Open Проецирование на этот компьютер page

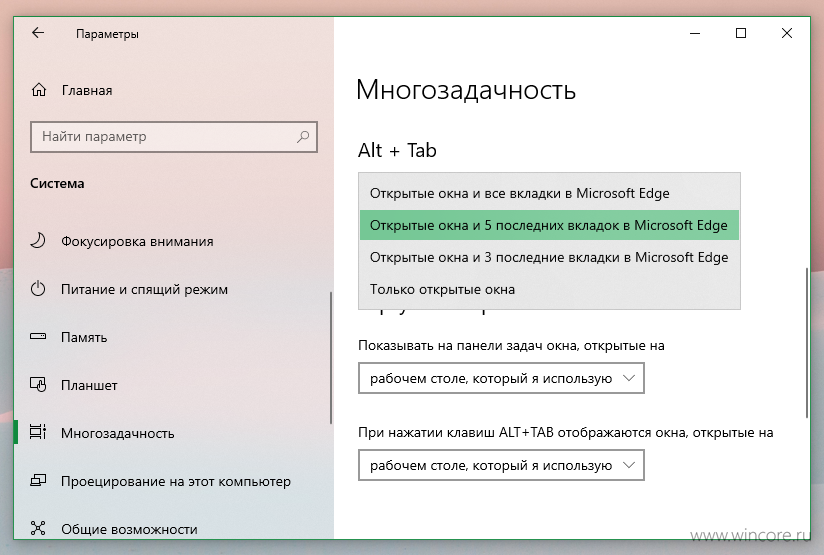(x=174, y=481)
